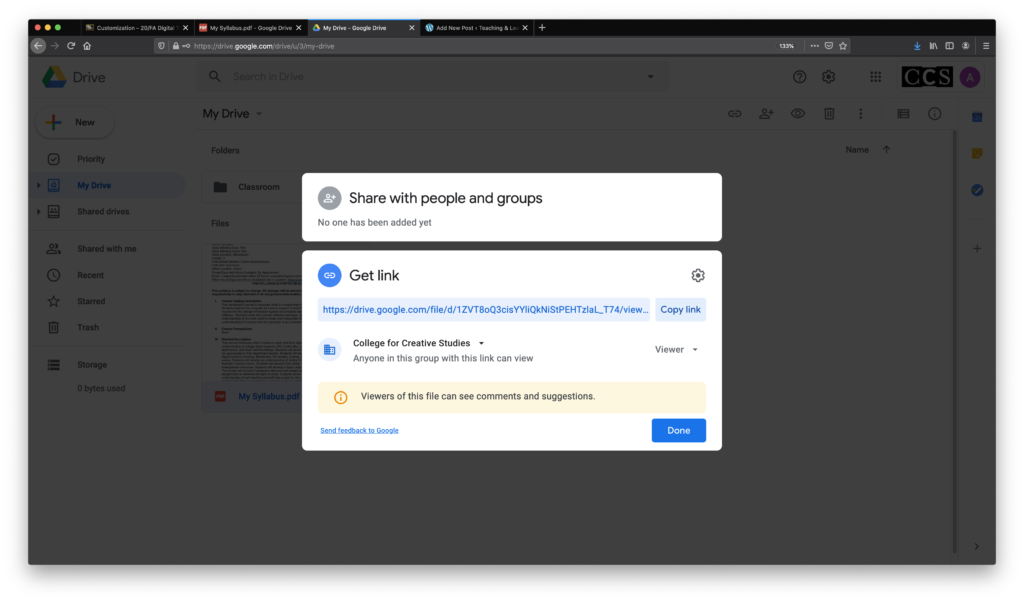Click the trash Remove icon in toolbar
Viewport: 1024px width, 602px height.
[x=829, y=114]
